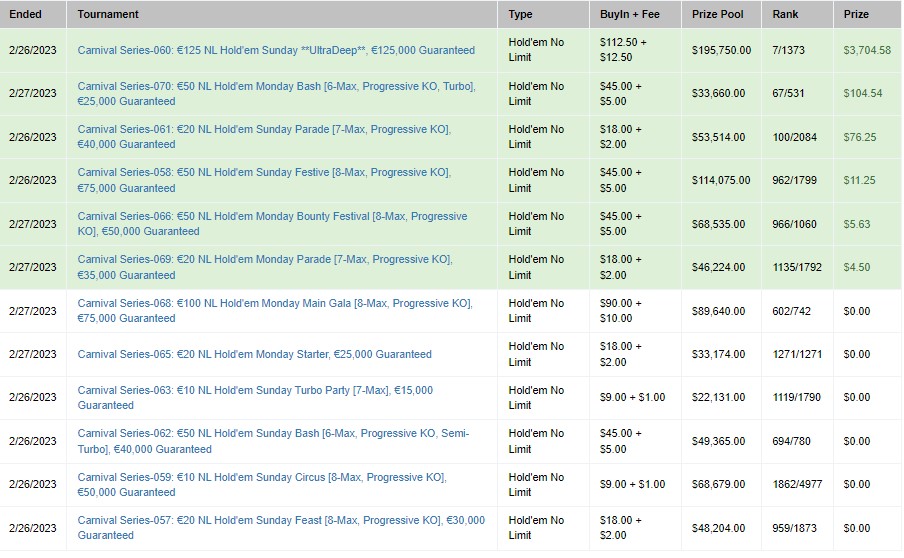Select the $76.25 prize value

point(860,137)
